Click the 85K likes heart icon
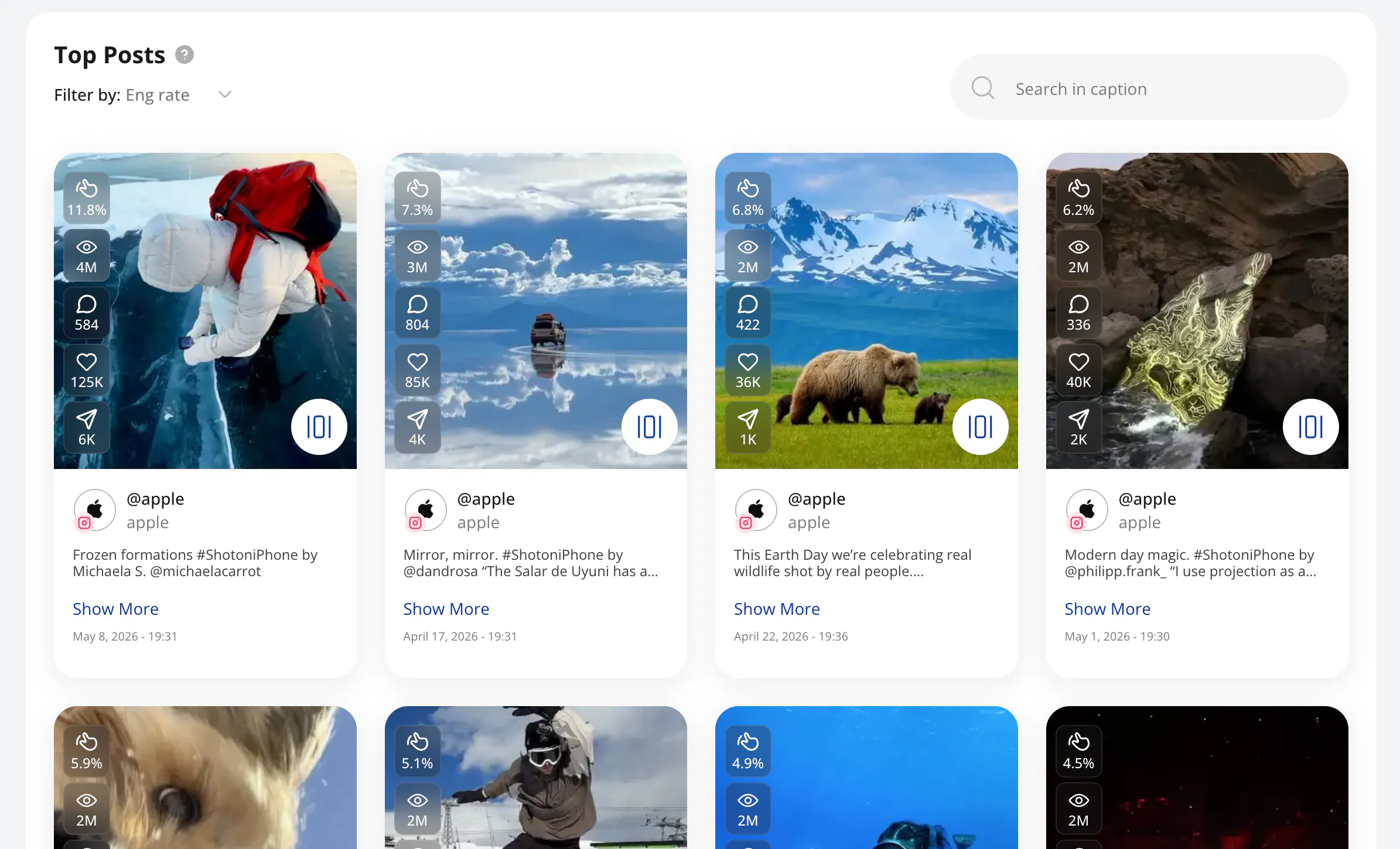 [x=418, y=362]
